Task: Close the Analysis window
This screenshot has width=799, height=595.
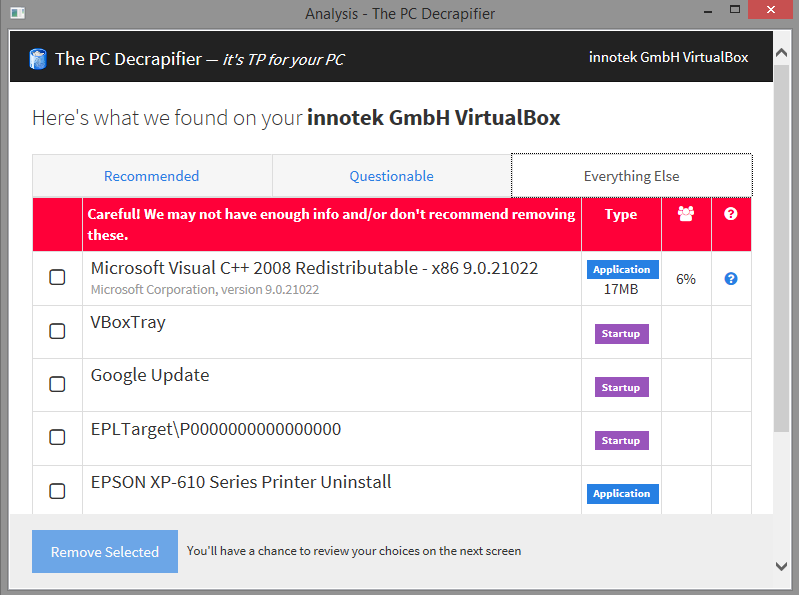Action: (x=771, y=10)
